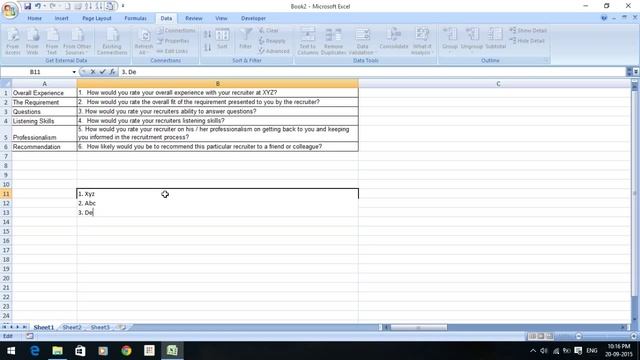640x360 pixels.
Task: Undo last action in Quick Access toolbar
Action: coord(38,6)
